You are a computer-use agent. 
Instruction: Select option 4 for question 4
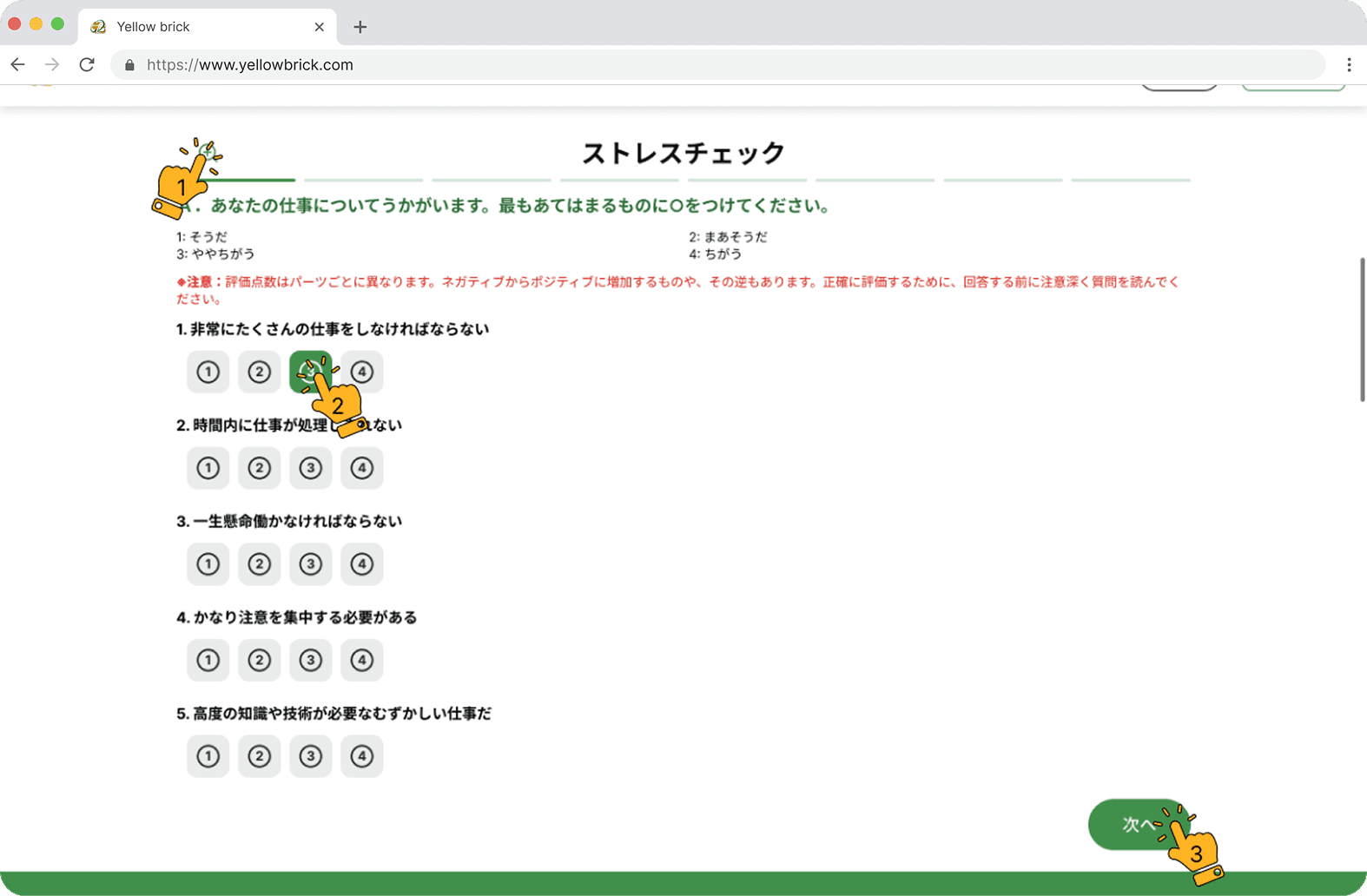pyautogui.click(x=361, y=660)
